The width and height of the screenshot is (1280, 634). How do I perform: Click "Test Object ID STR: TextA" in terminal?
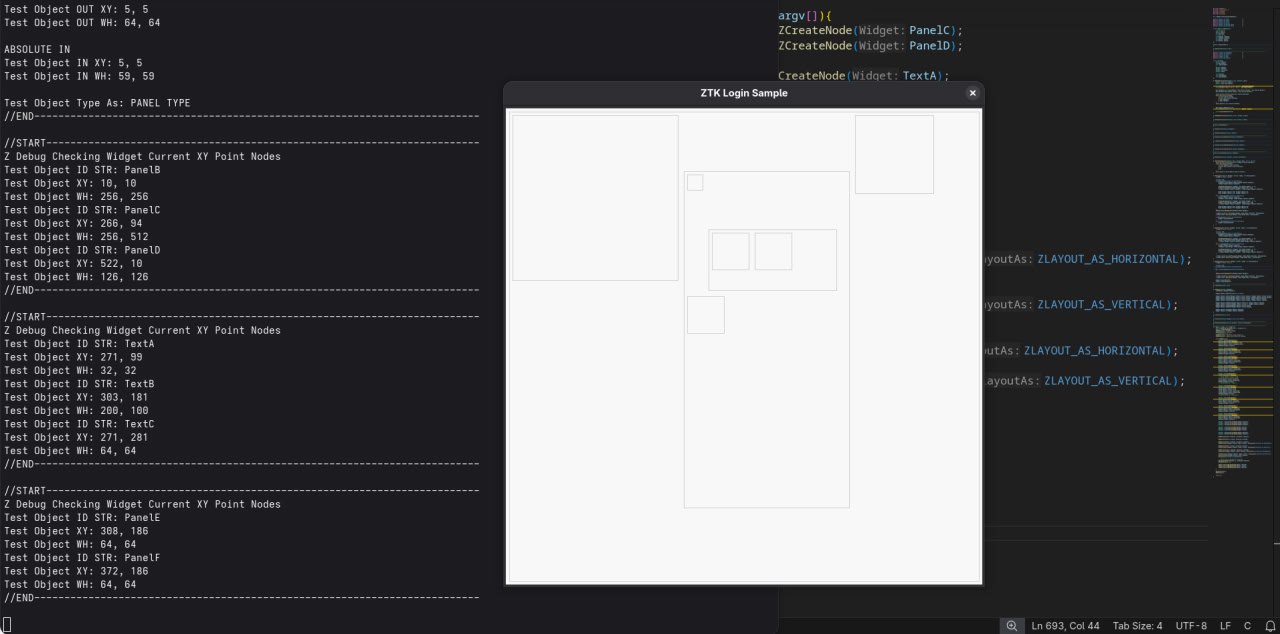[x=79, y=344]
